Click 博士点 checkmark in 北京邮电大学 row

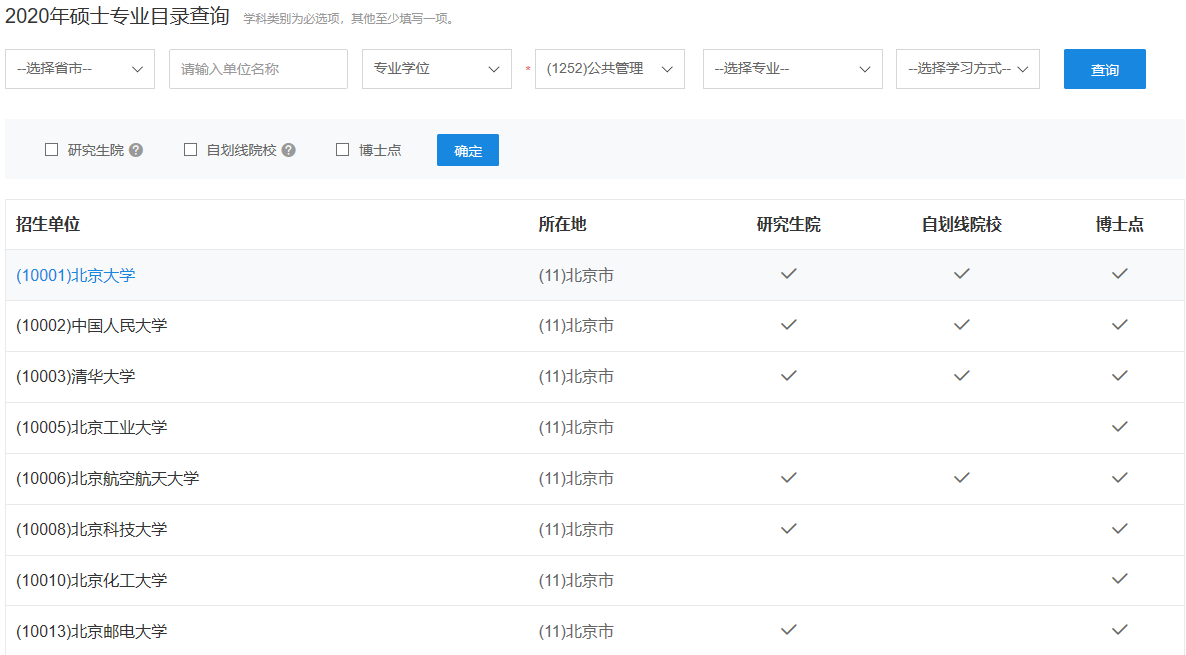(x=1119, y=629)
